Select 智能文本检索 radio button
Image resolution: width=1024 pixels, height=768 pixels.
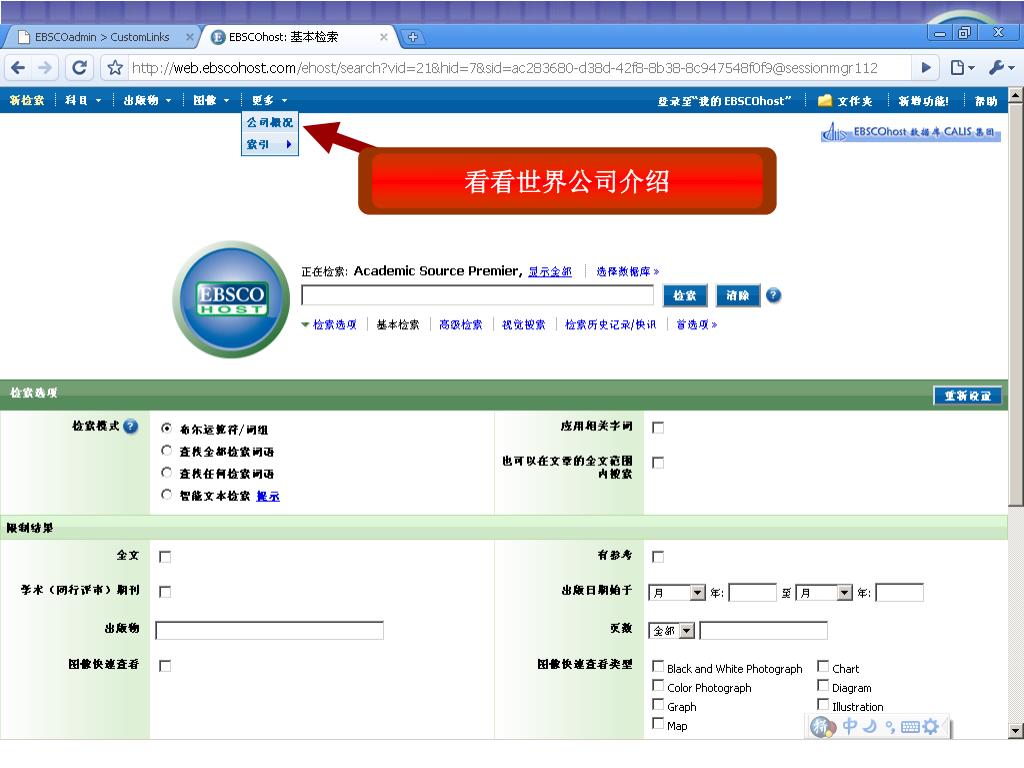pos(167,495)
